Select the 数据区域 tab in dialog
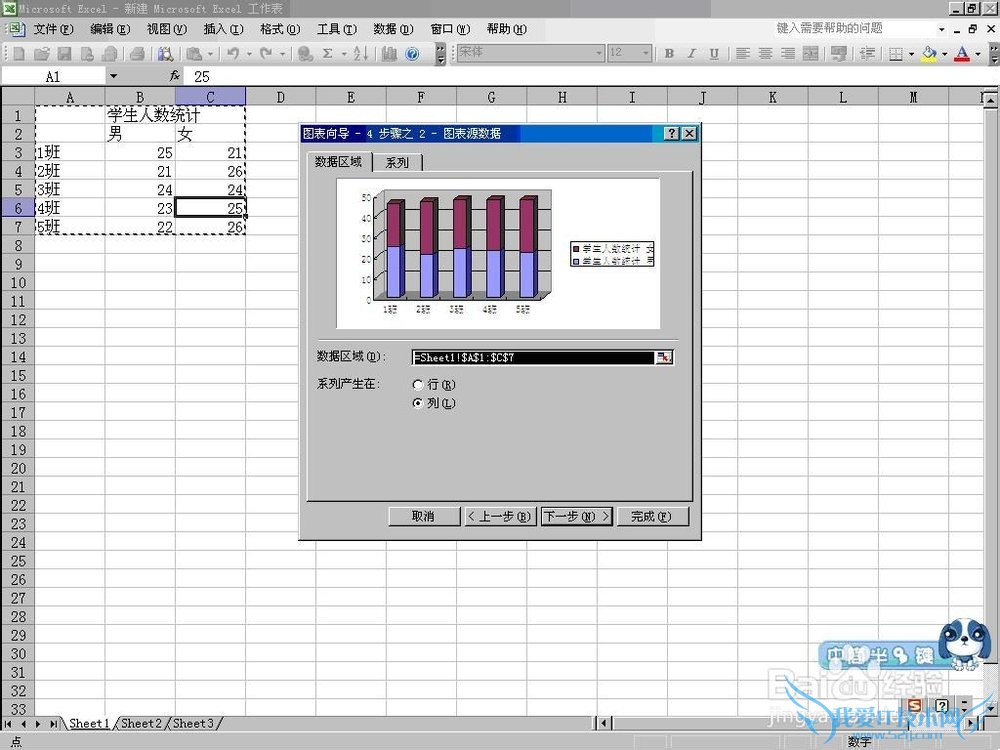1000x750 pixels. 339,161
